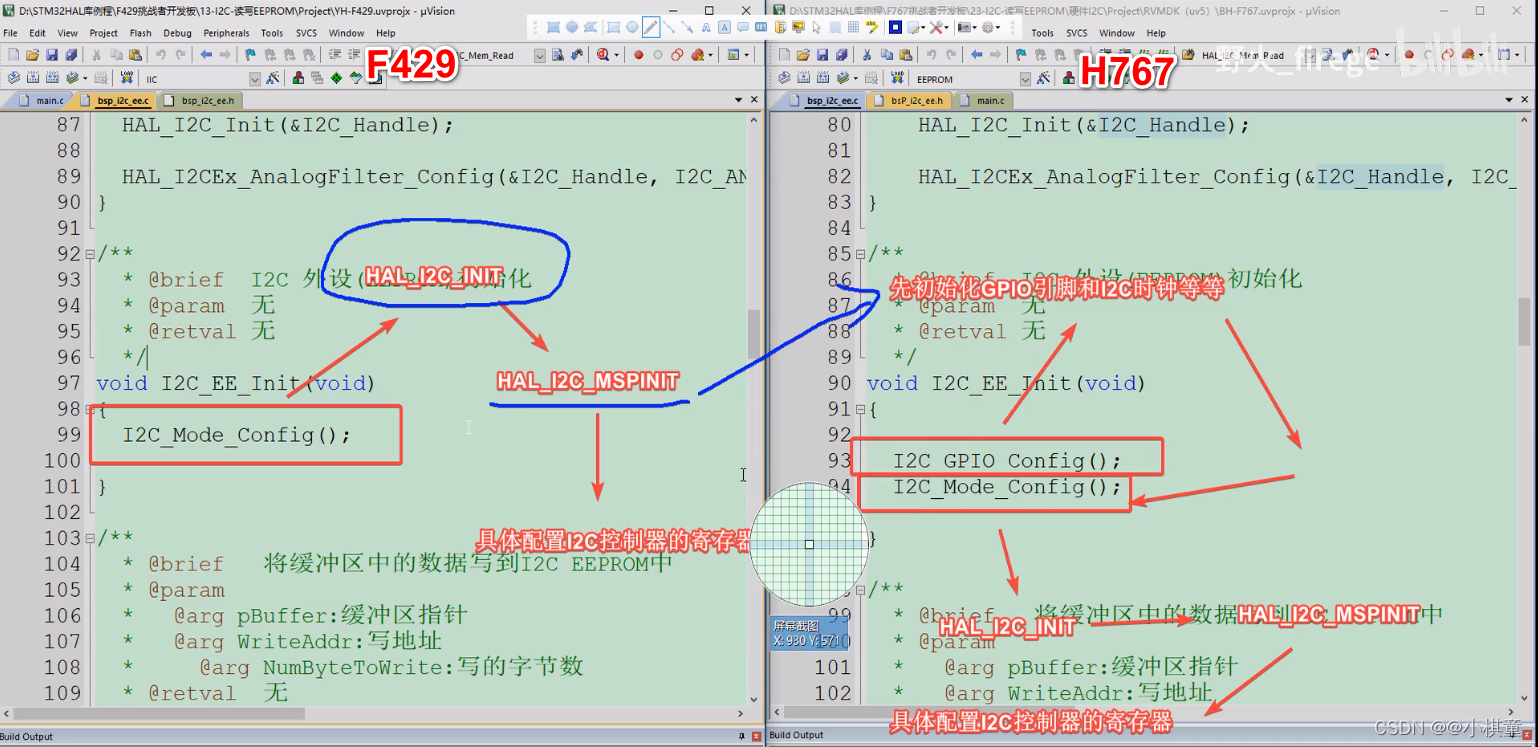Open Options for Target wand in F429

(x=272, y=78)
